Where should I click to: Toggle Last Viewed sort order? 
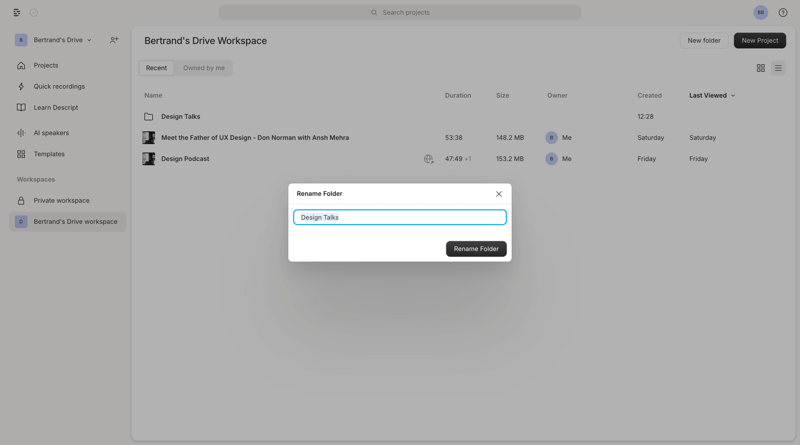tap(712, 95)
